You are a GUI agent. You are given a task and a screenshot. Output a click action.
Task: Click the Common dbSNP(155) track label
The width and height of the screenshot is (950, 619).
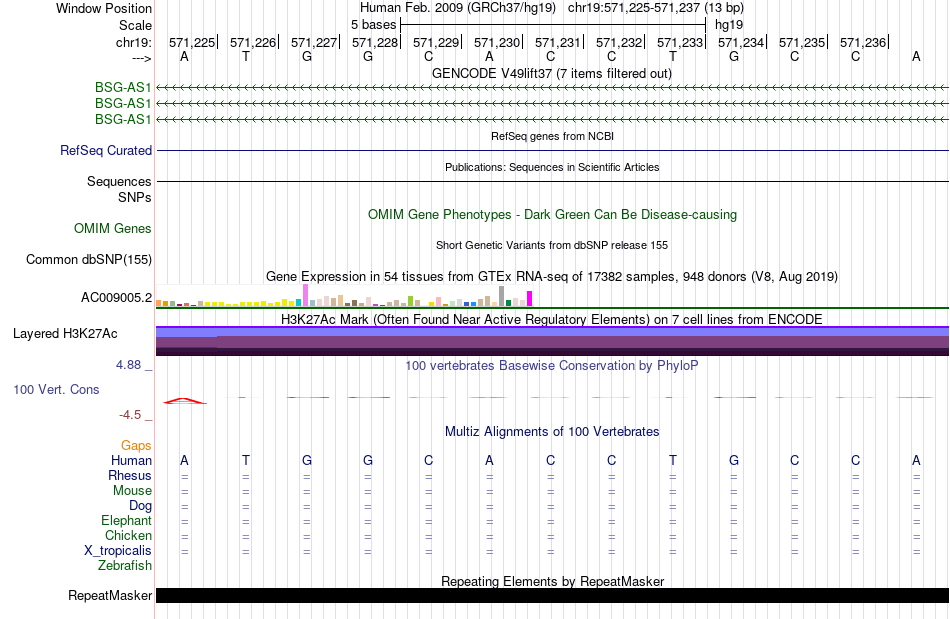[x=89, y=259]
